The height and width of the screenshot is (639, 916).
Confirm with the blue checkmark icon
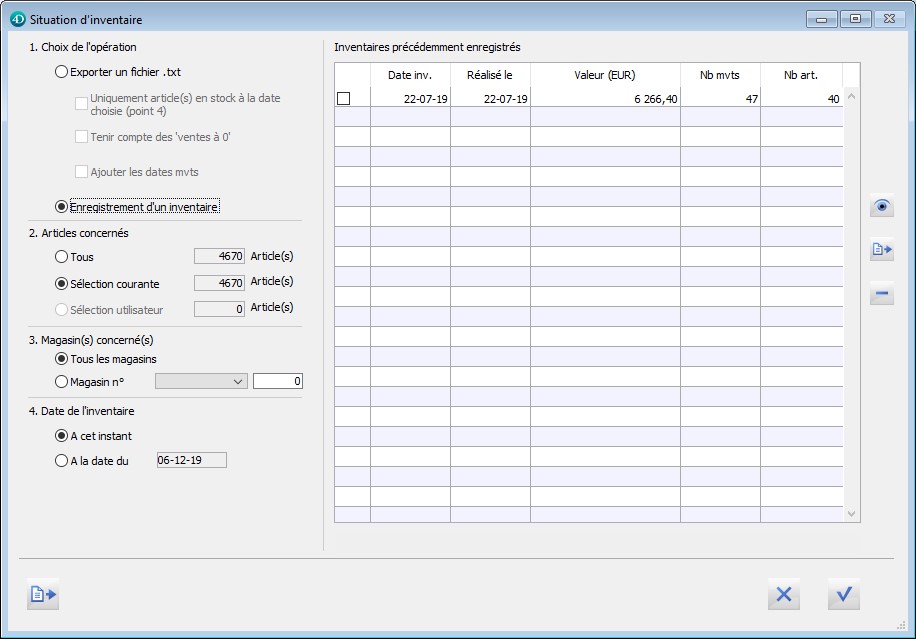[843, 594]
